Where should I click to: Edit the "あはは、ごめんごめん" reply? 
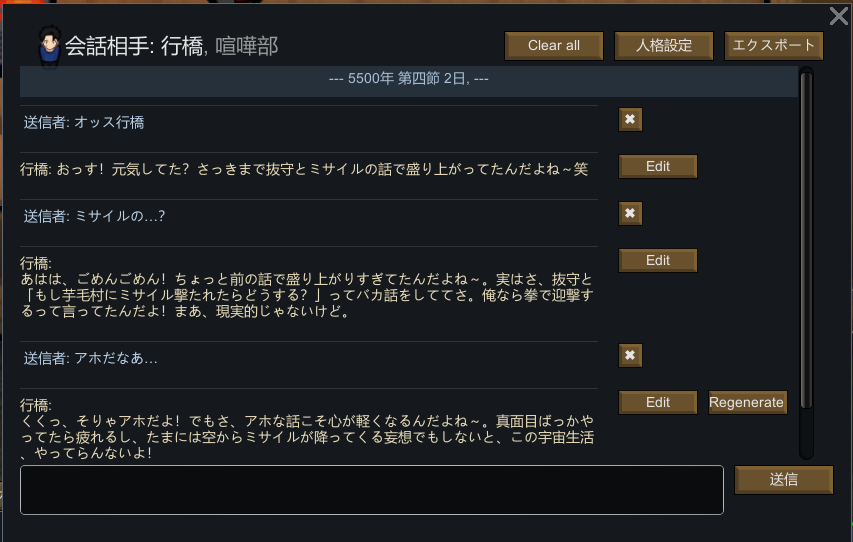pyautogui.click(x=657, y=261)
